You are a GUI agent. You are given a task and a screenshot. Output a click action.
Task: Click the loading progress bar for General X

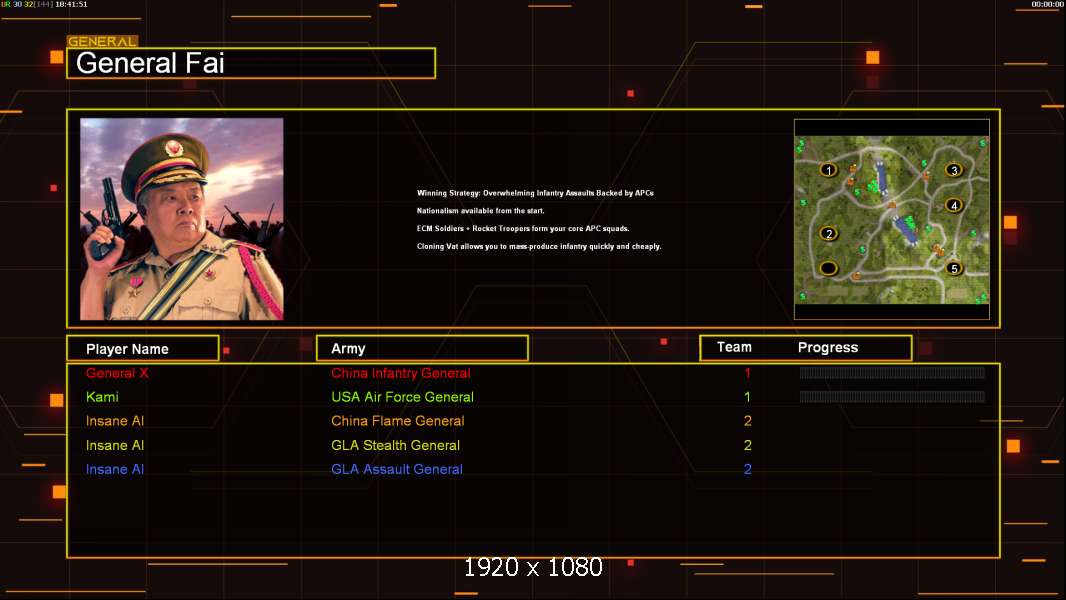tap(892, 372)
